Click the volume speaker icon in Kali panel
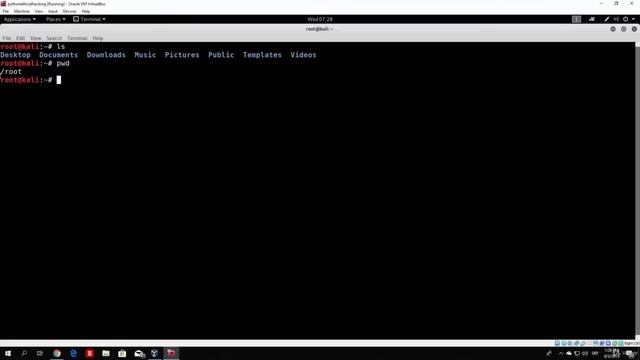This screenshot has width=640, height=360. (616, 19)
